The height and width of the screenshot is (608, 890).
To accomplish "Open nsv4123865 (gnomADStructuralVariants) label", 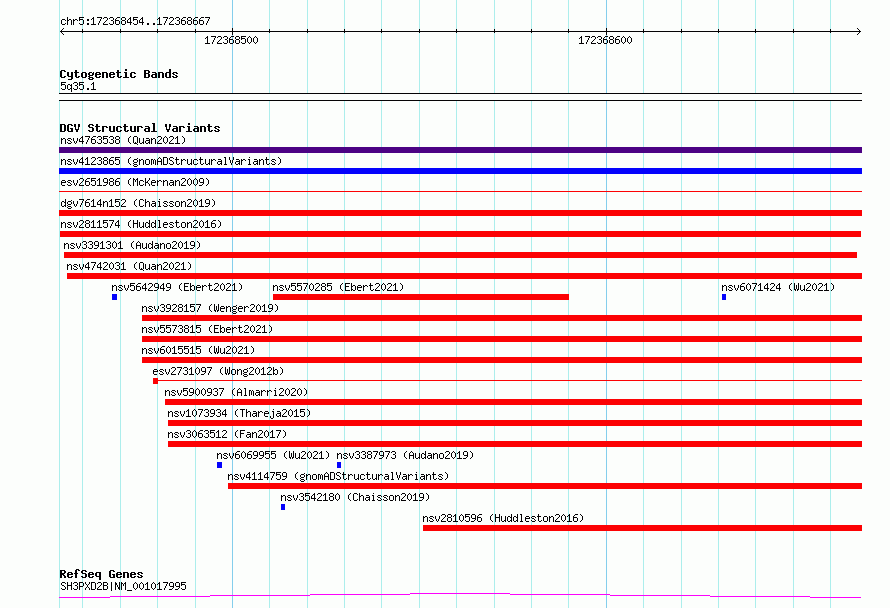I will (x=171, y=161).
